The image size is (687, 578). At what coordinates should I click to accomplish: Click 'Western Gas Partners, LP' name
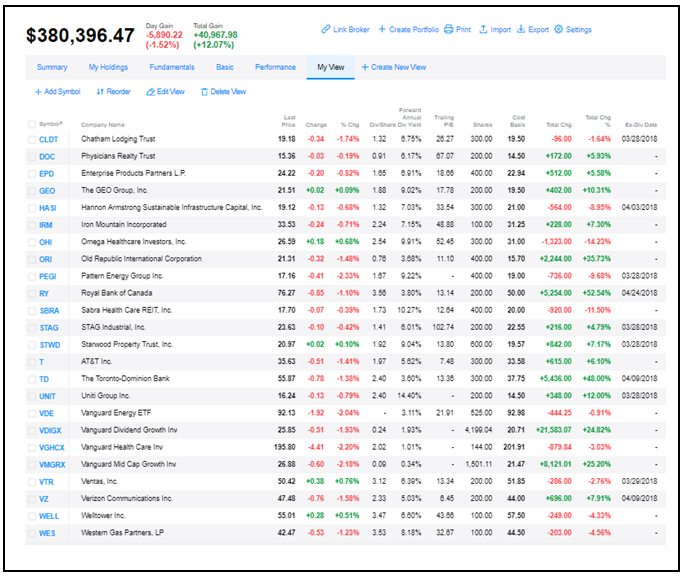point(123,532)
